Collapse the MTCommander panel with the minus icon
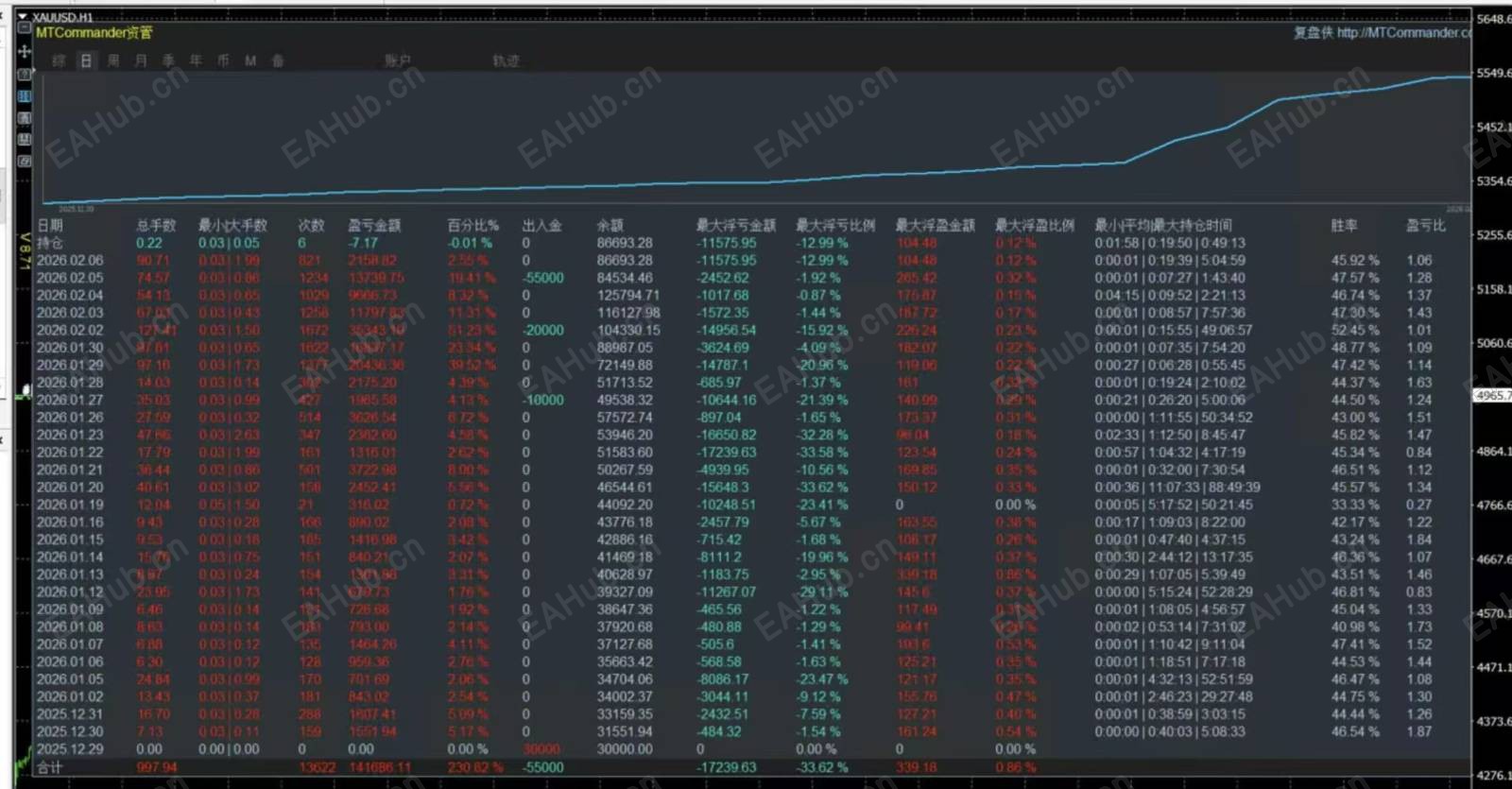Screen dimensions: 1512x789 tap(26, 29)
